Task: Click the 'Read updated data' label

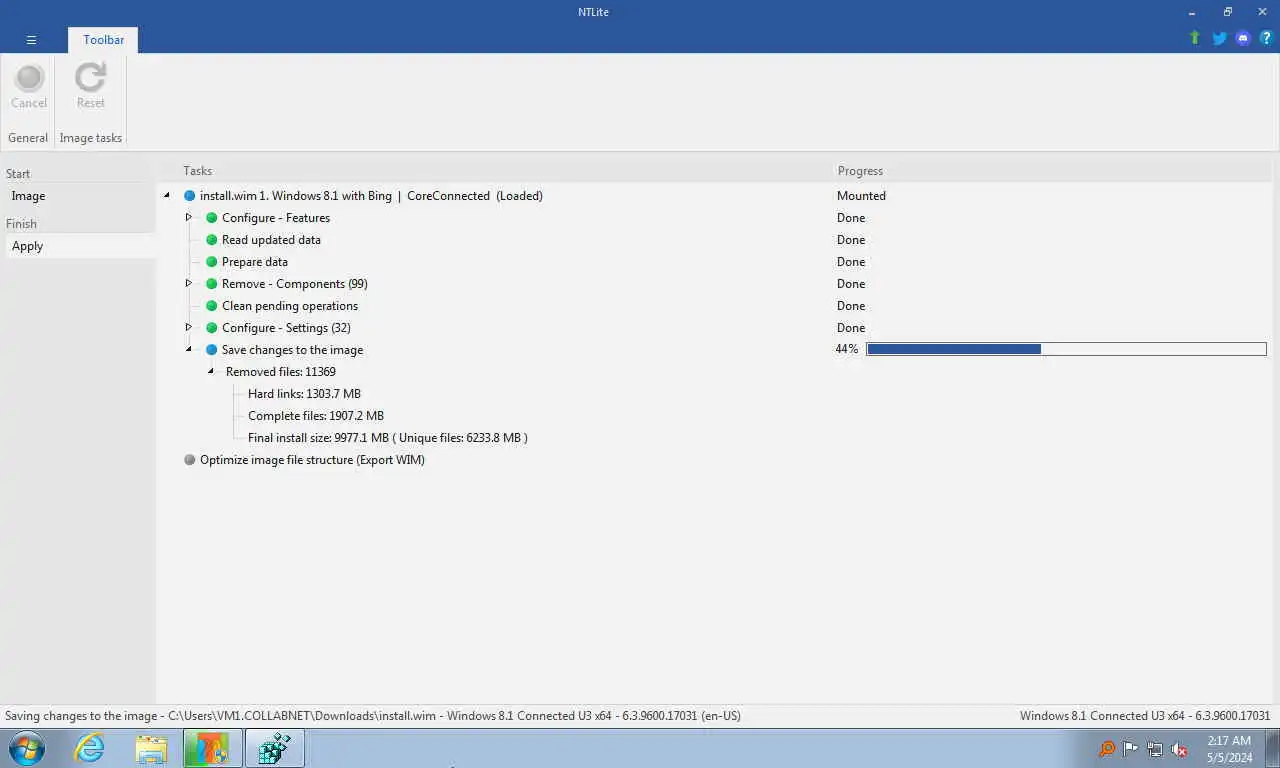Action: (271, 240)
